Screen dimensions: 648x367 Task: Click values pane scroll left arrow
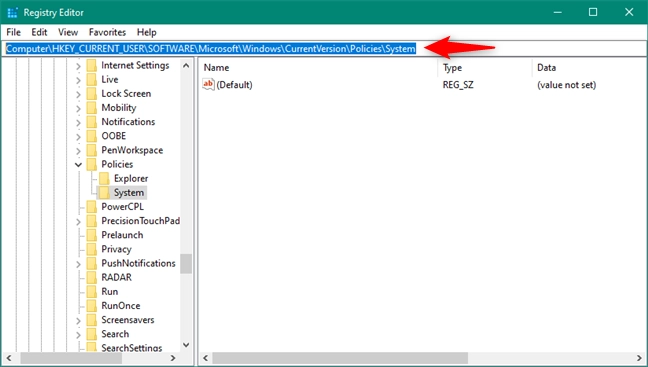(x=205, y=358)
